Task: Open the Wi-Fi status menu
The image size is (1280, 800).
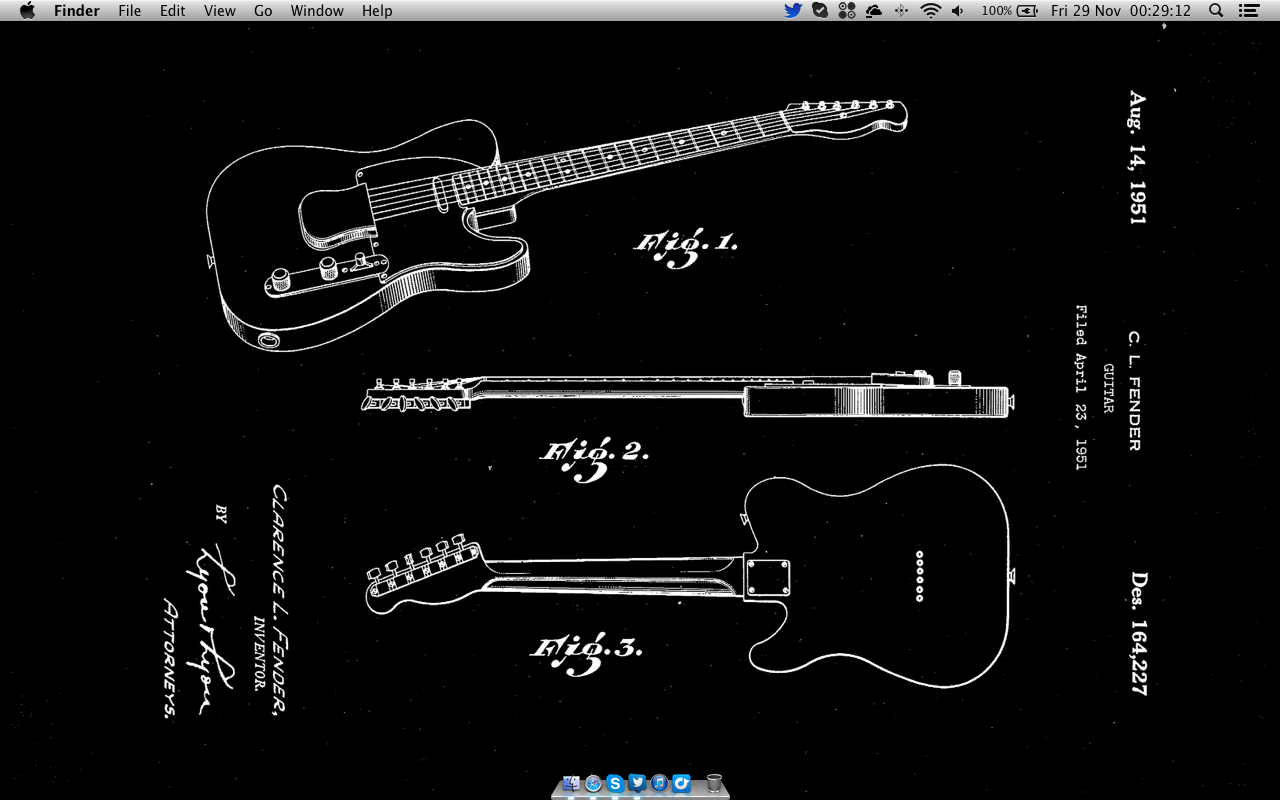Action: (x=931, y=10)
